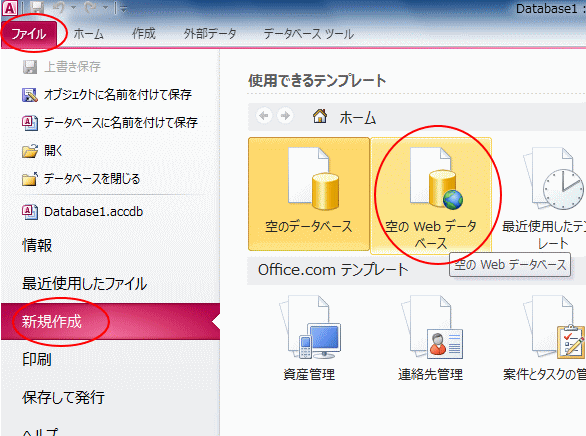
Task: Open the データベース ツール tab
Action: click(x=309, y=34)
